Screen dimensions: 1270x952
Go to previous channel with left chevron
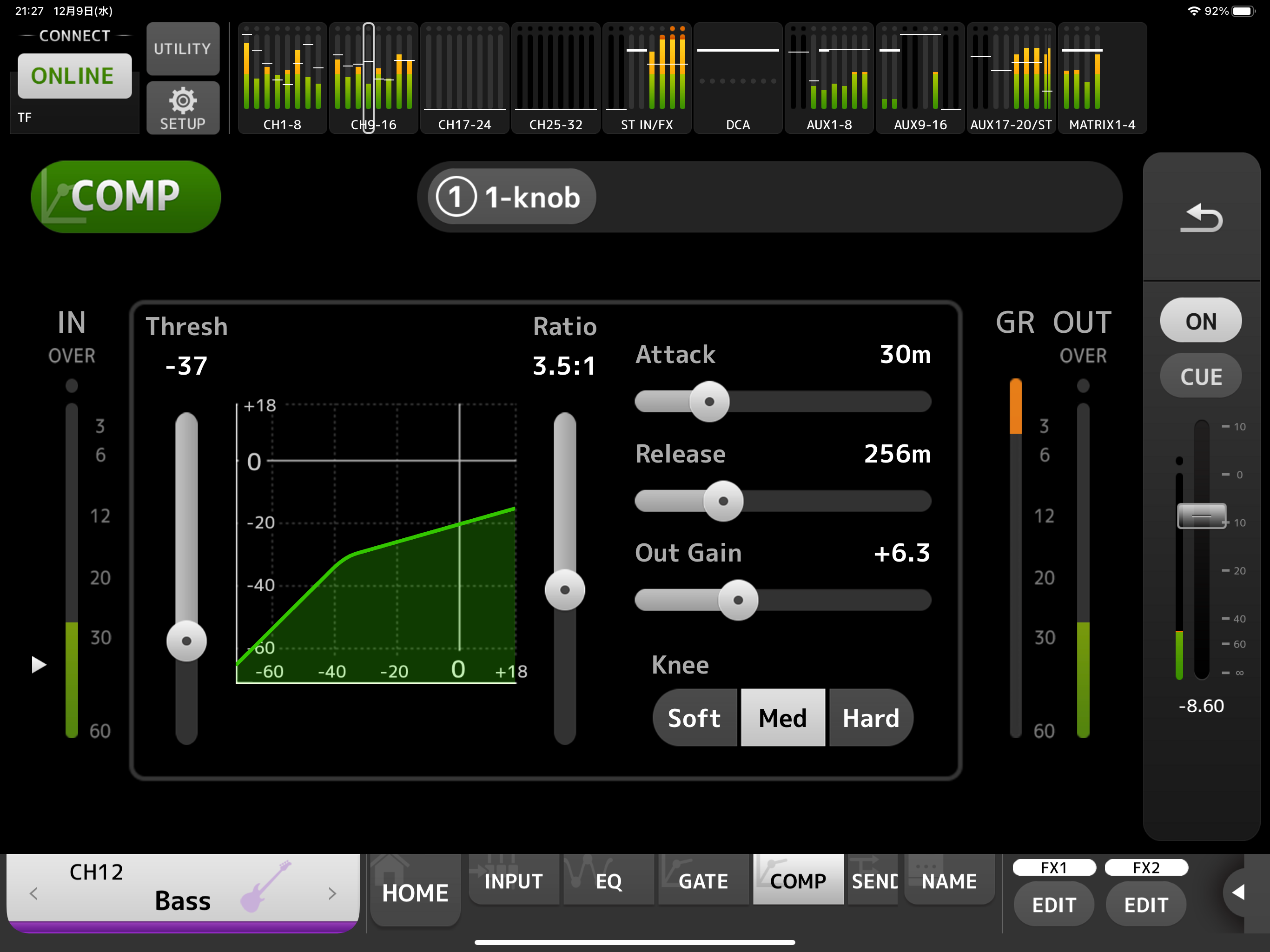pyautogui.click(x=34, y=893)
